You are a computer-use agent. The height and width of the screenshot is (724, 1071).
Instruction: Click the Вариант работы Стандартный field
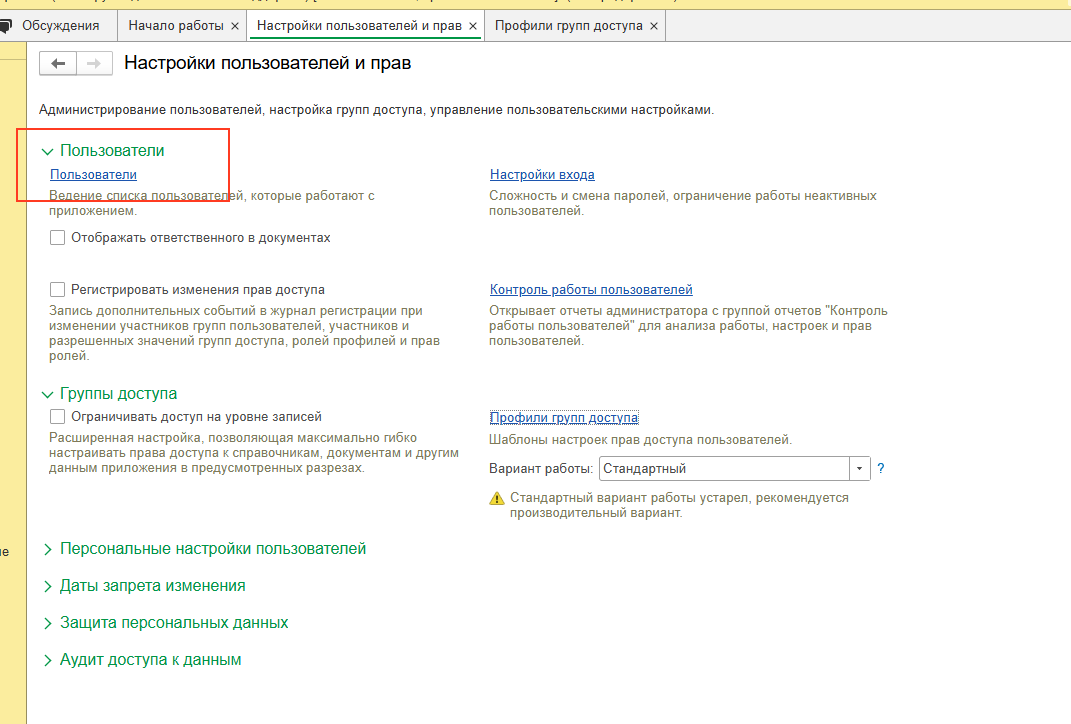[x=723, y=469]
